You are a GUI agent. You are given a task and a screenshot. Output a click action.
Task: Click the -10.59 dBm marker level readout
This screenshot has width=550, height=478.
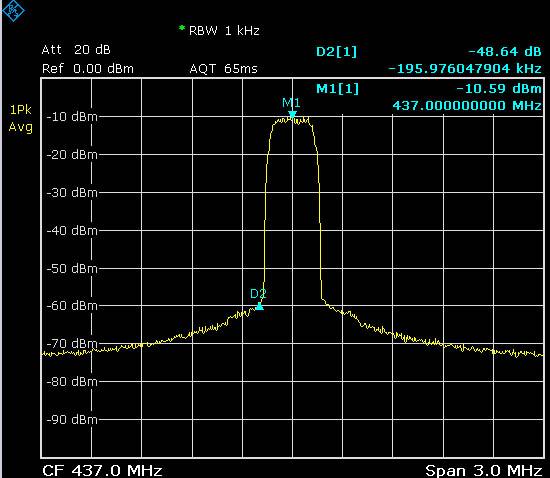[x=499, y=88]
